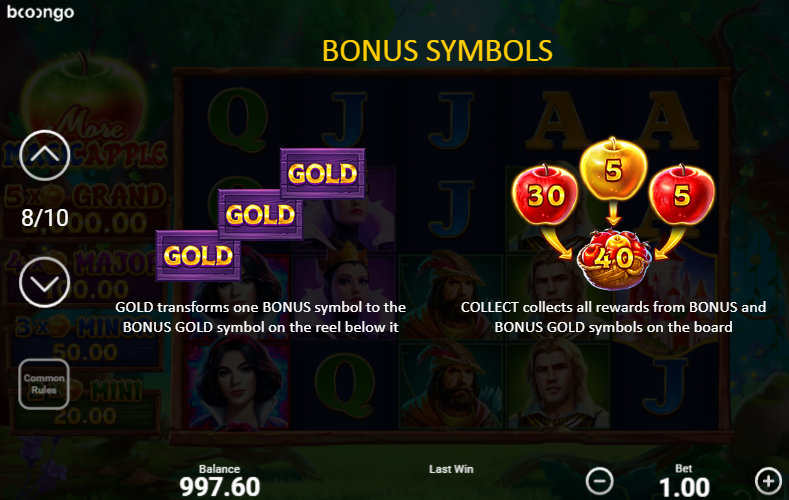Image resolution: width=789 pixels, height=500 pixels.
Task: Click the Last Win label
Action: (451, 469)
